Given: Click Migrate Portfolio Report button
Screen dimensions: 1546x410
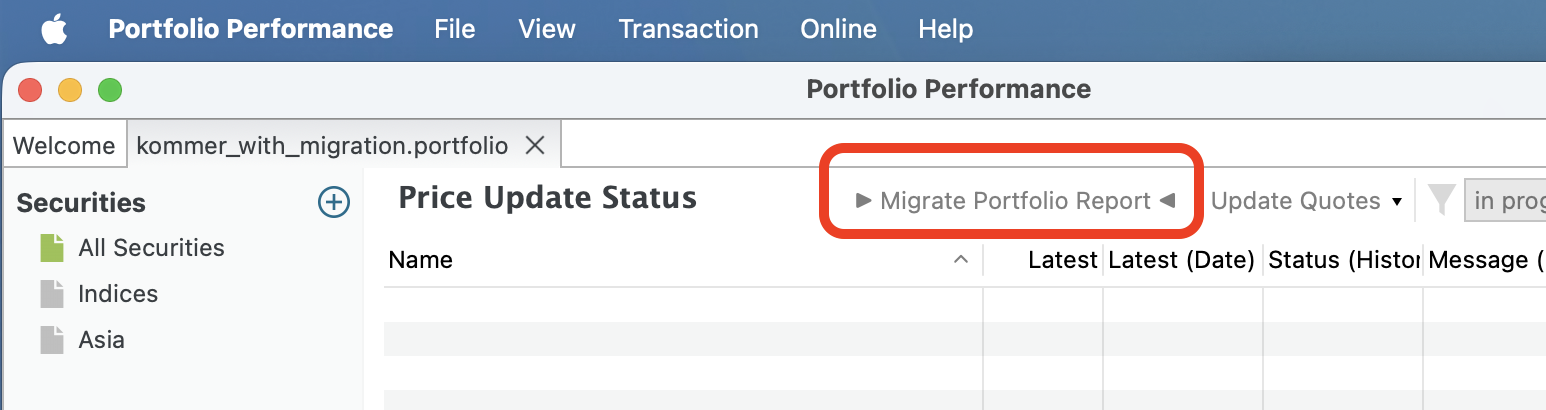Looking at the screenshot, I should [x=1015, y=200].
